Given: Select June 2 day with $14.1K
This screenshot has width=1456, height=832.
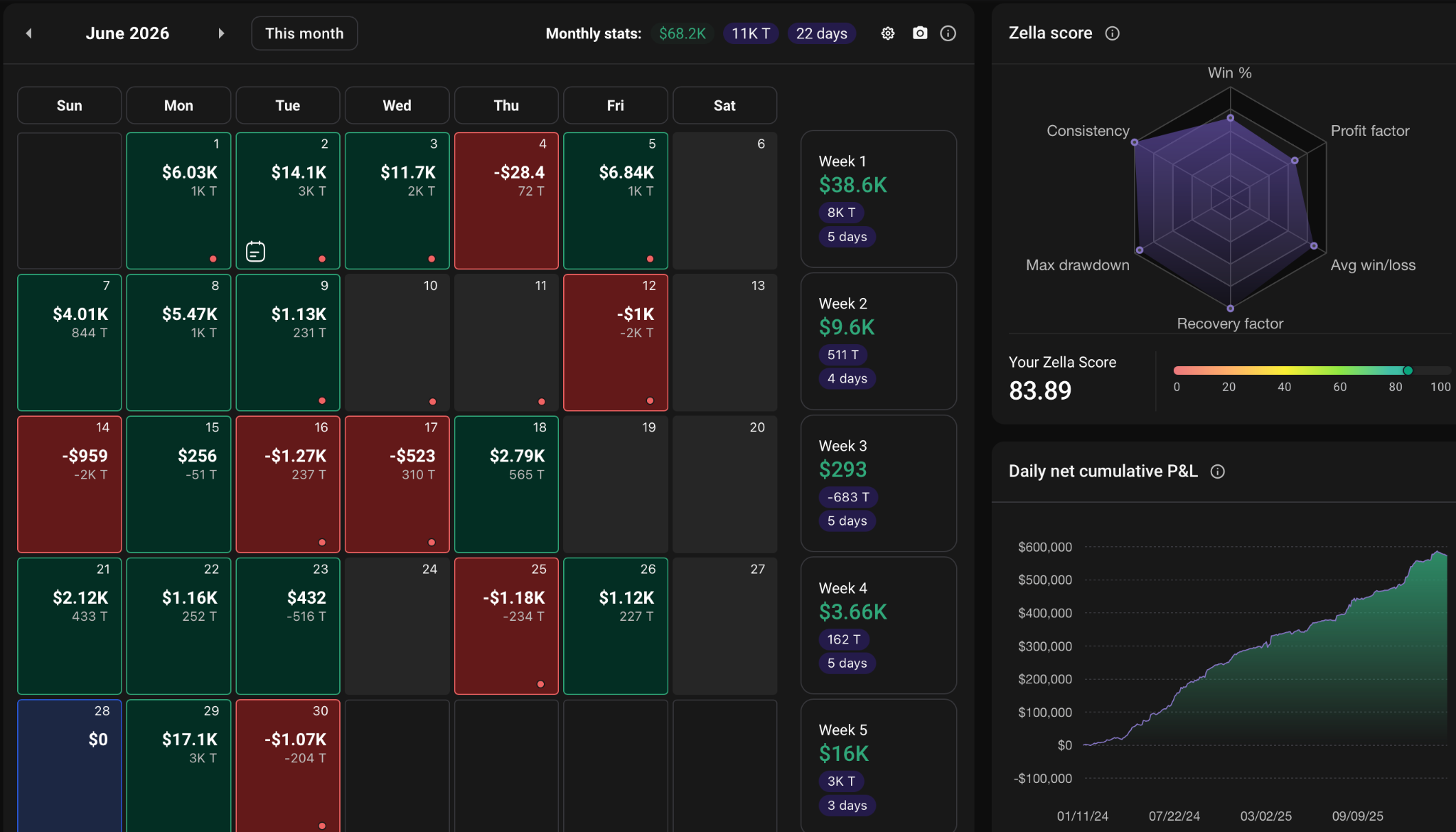Looking at the screenshot, I should pyautogui.click(x=288, y=201).
